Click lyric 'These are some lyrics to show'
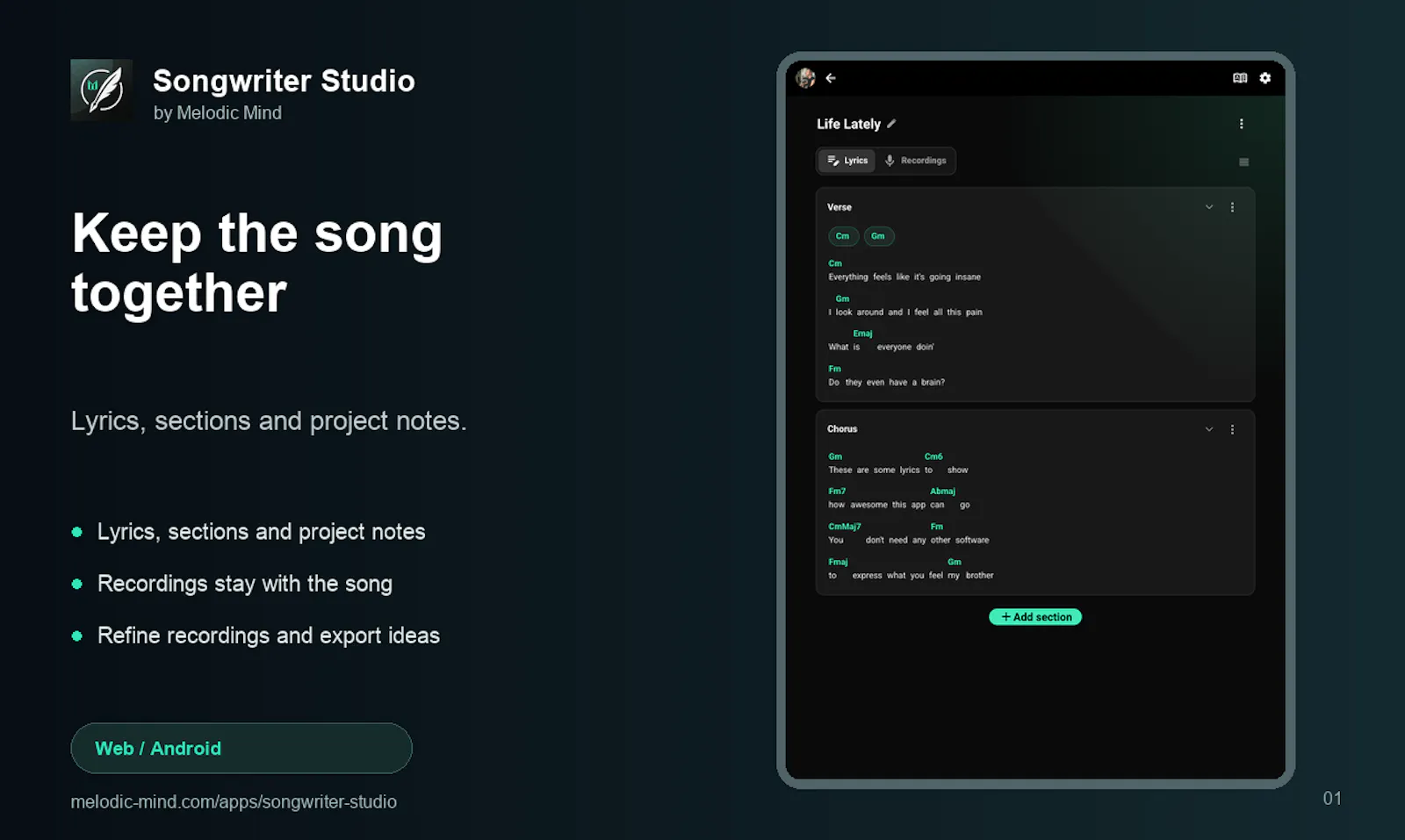The height and width of the screenshot is (840, 1405). (898, 470)
